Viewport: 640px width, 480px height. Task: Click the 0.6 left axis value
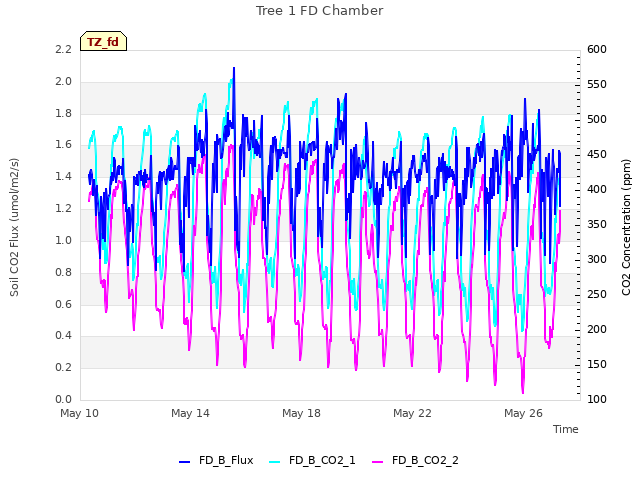click(x=63, y=304)
